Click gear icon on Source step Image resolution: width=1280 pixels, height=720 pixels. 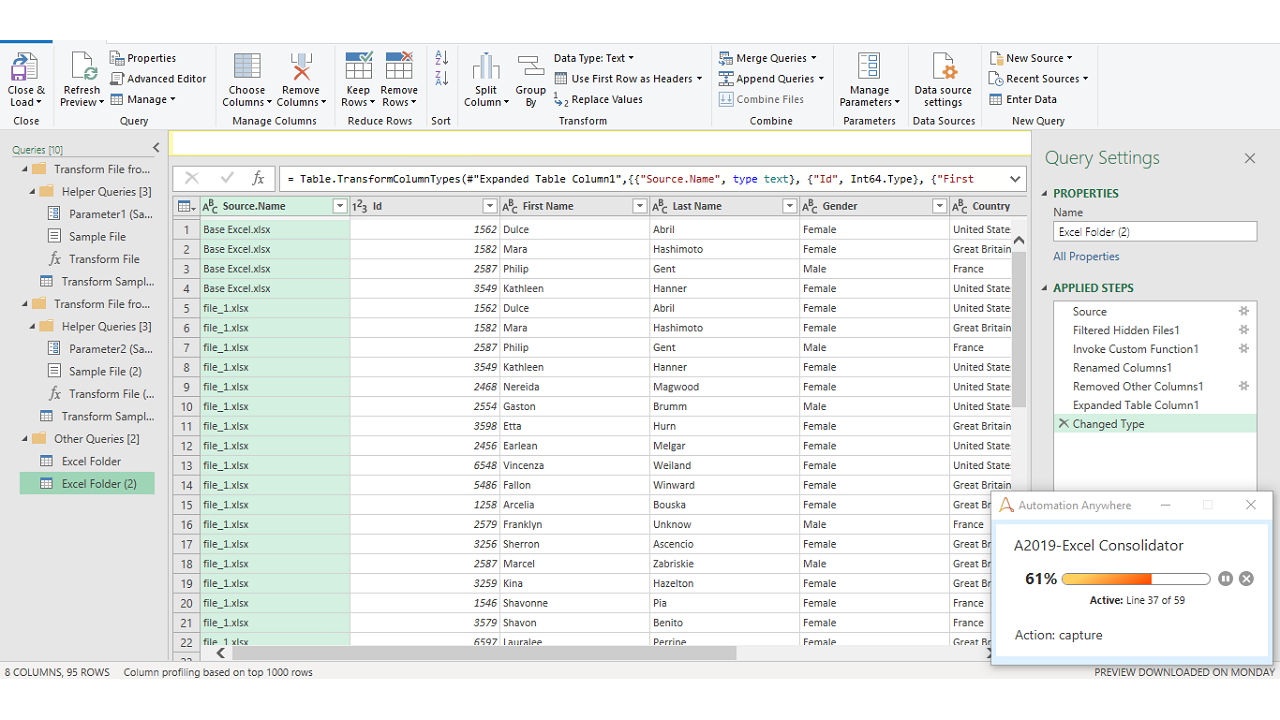[1244, 312]
